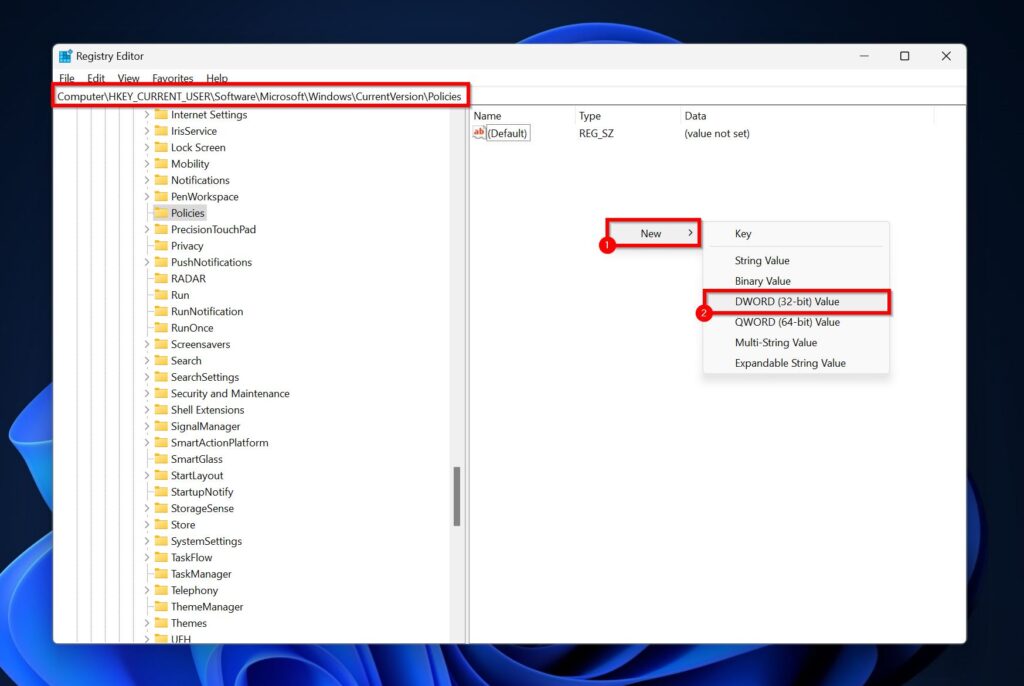Viewport: 1024px width, 686px height.
Task: Expand the PrecisionTouchPad key
Action: tap(147, 230)
